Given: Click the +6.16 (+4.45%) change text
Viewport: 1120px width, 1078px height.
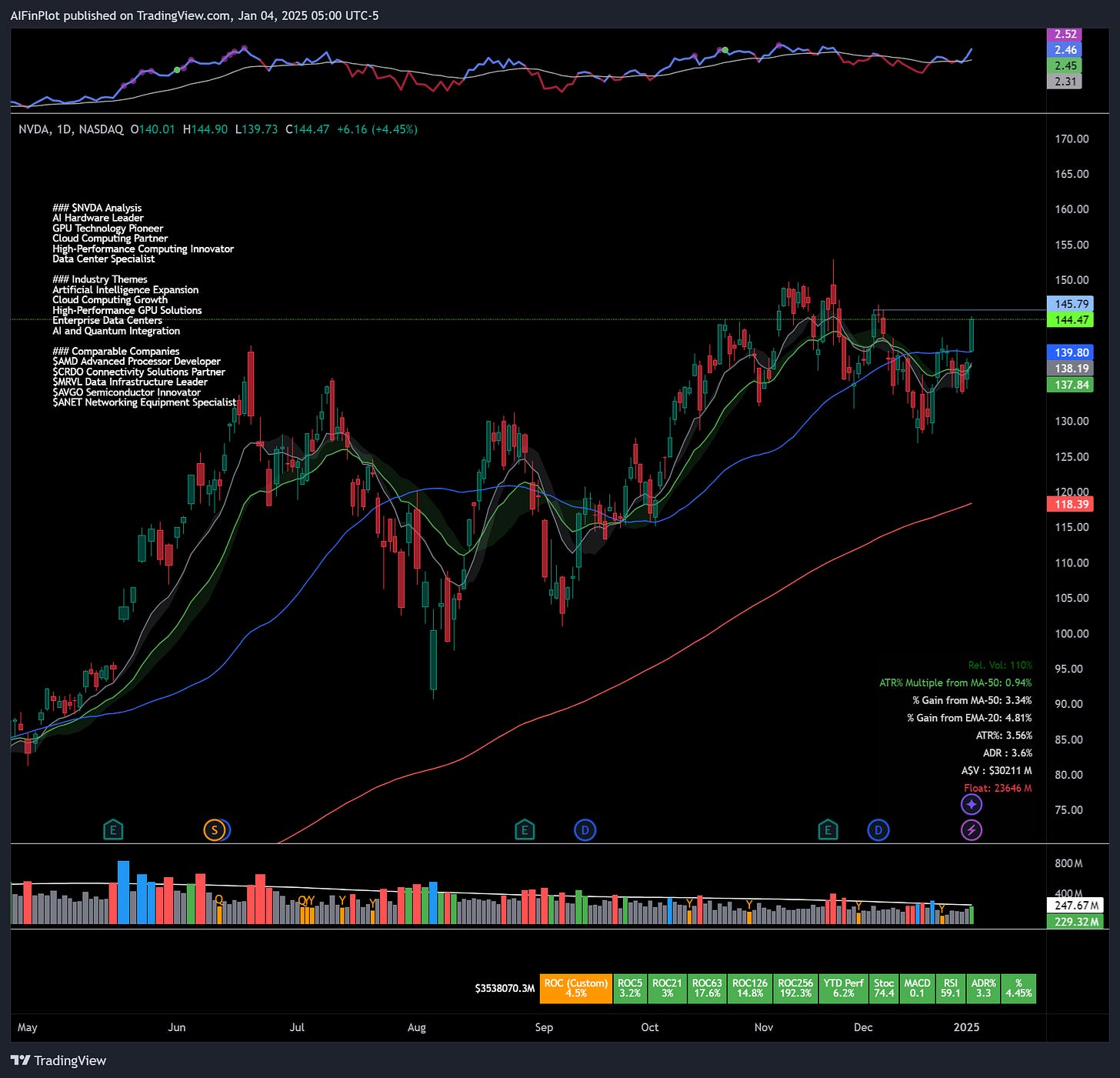Looking at the screenshot, I should click(377, 129).
